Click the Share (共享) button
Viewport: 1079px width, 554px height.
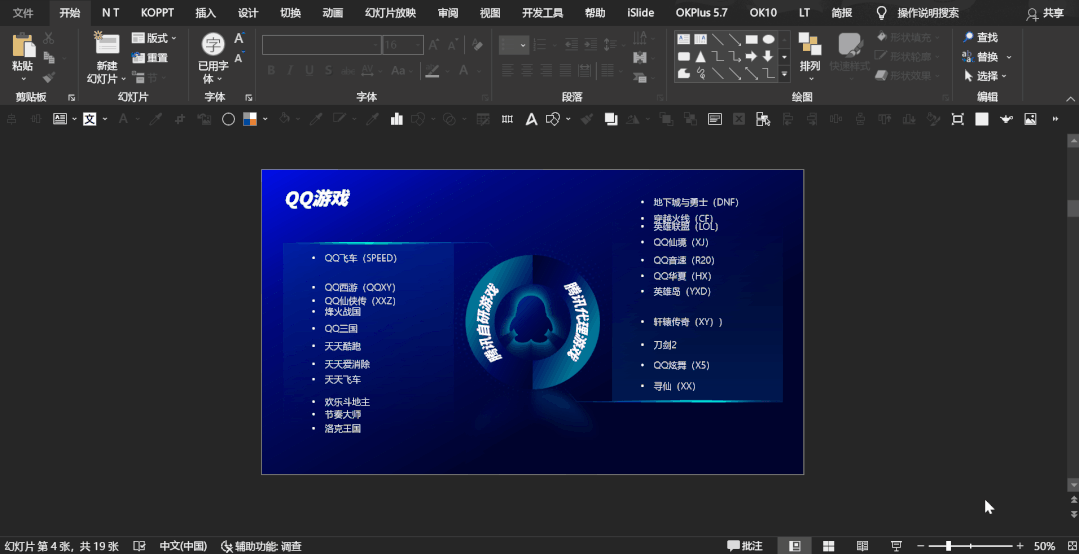click(1044, 13)
